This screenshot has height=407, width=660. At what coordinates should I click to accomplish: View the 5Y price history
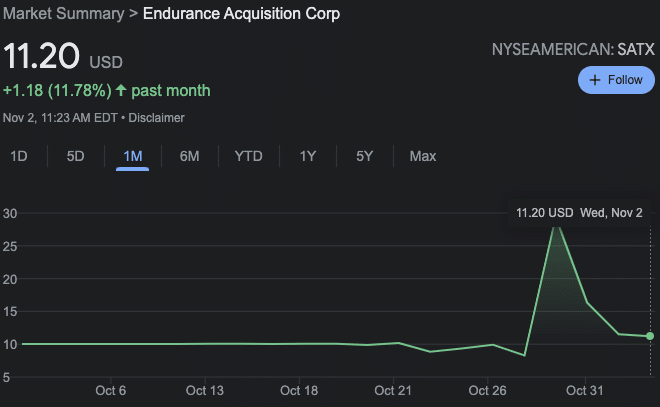tap(365, 156)
